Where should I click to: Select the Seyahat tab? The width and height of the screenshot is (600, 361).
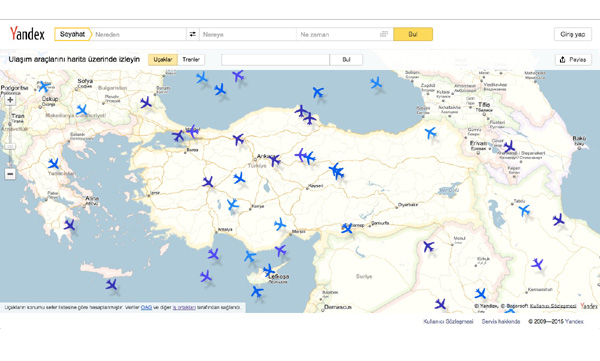pyautogui.click(x=73, y=34)
